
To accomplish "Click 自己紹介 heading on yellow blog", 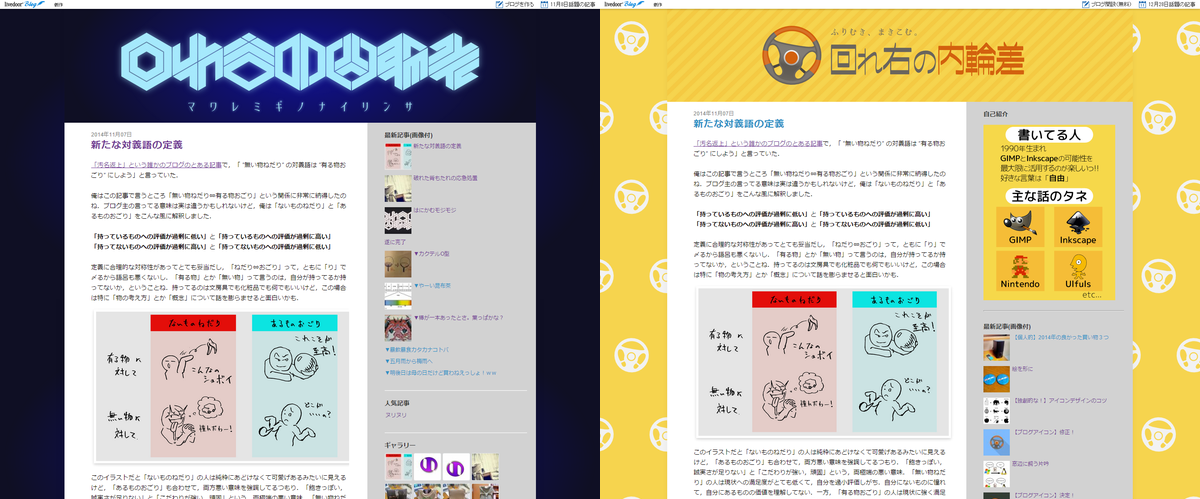I will coord(996,114).
